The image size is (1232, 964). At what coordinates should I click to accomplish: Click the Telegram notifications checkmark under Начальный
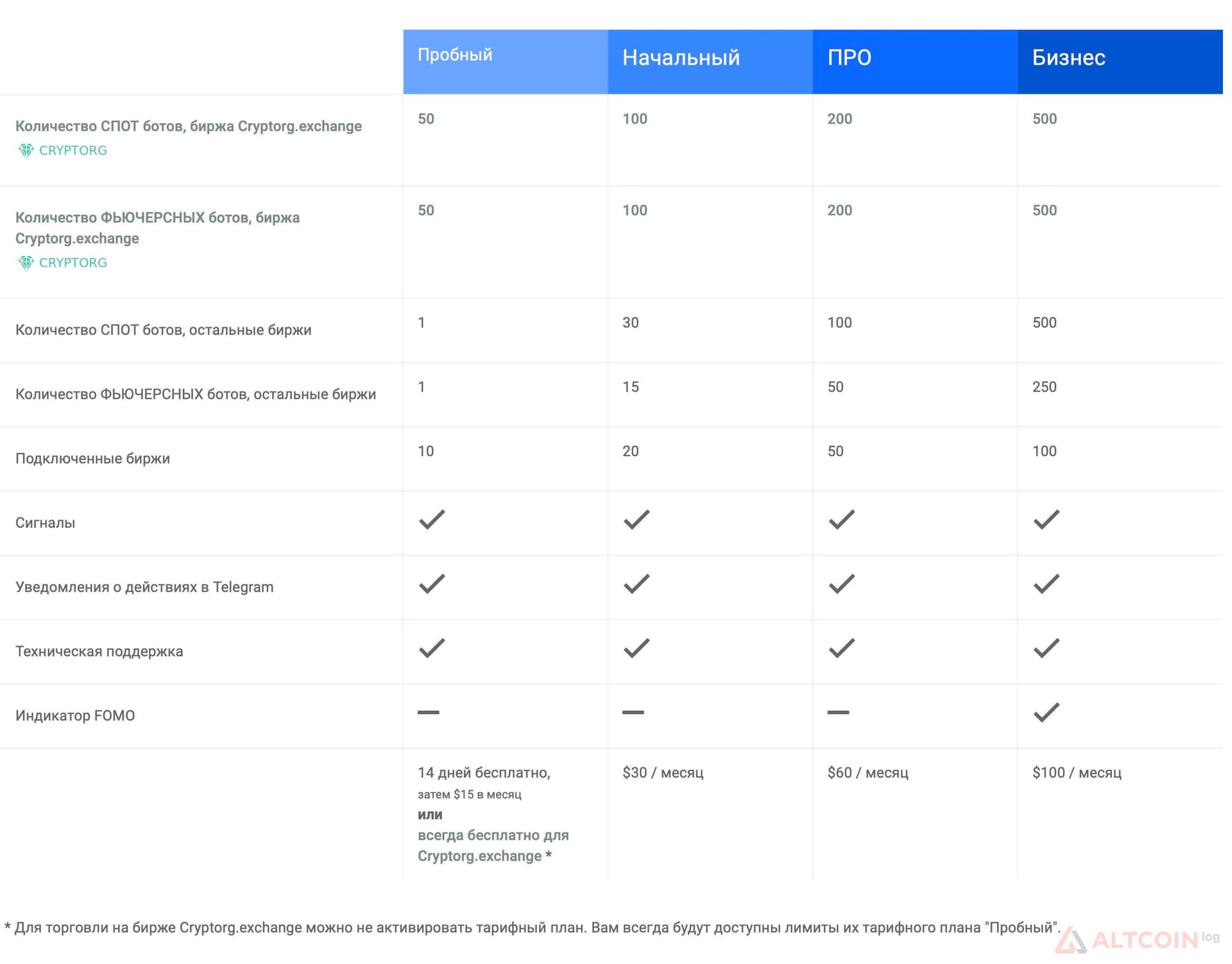[637, 584]
